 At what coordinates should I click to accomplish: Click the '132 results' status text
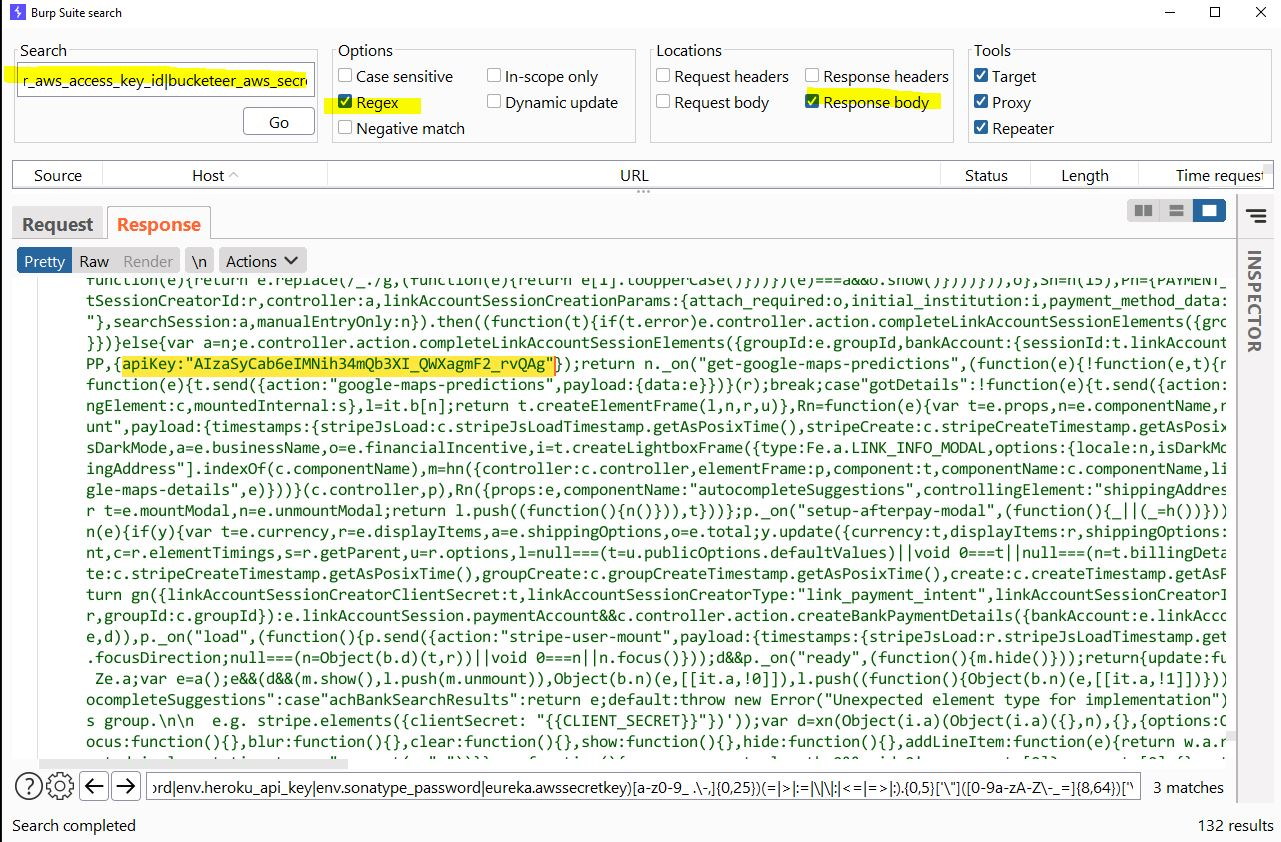(x=1233, y=825)
